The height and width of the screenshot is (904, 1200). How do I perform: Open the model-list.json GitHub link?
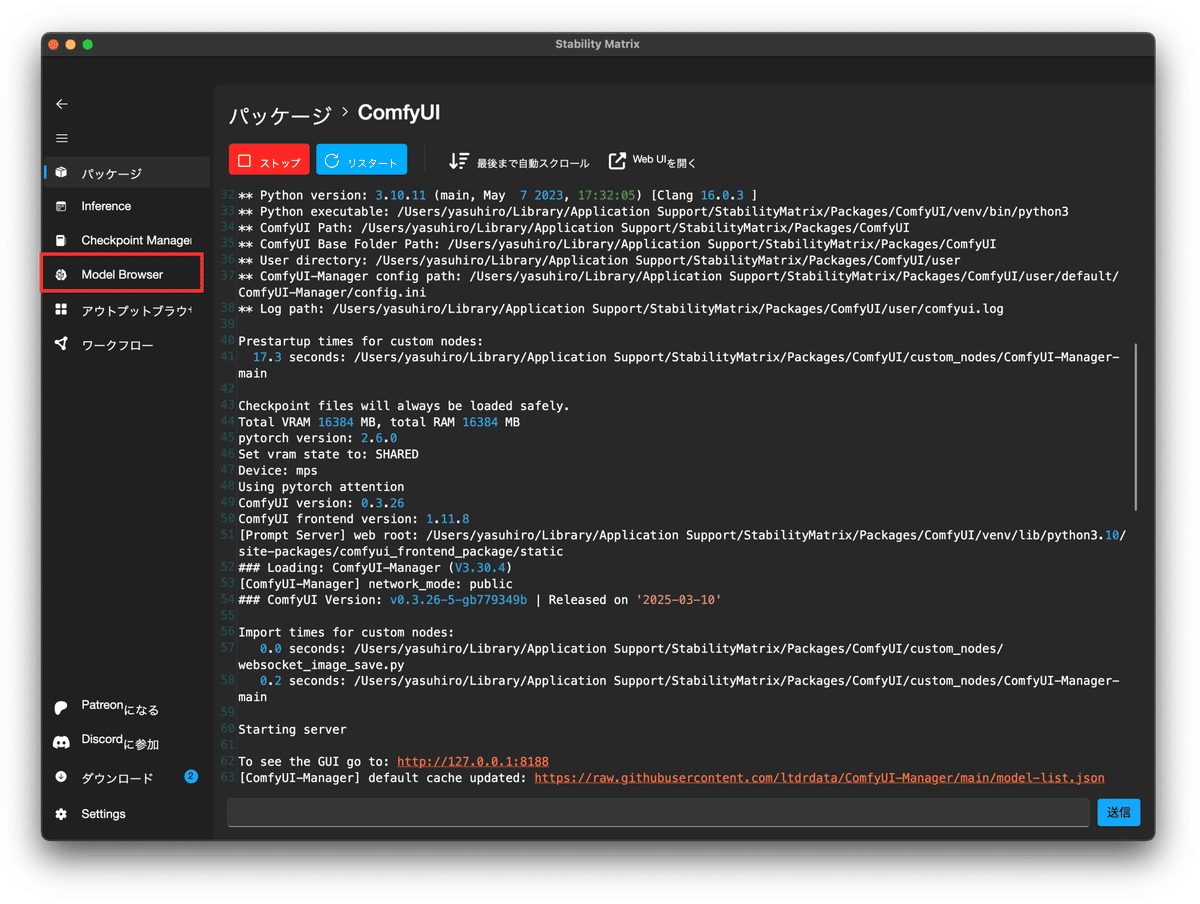coord(819,777)
